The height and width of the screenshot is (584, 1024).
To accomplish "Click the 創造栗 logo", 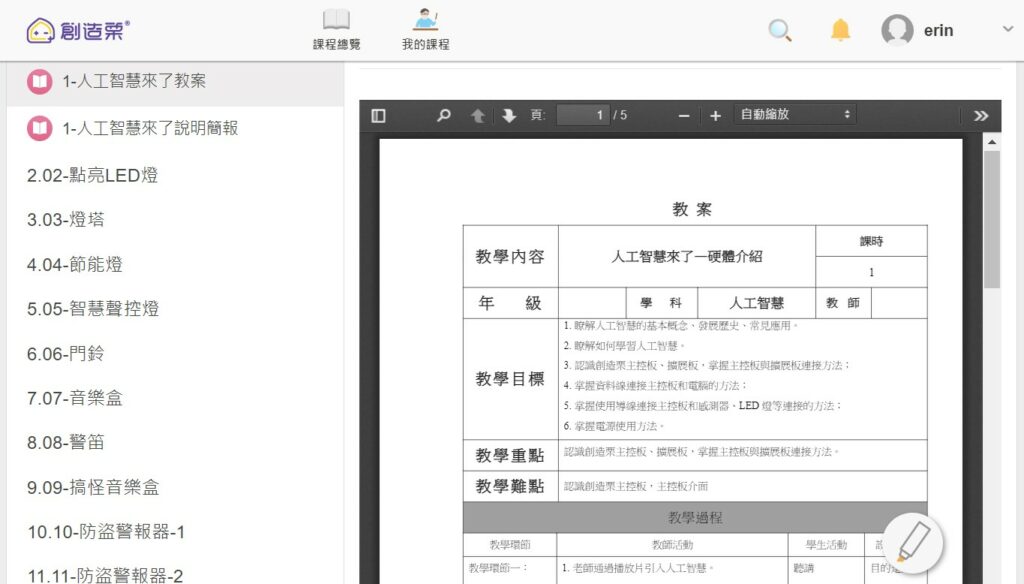I will (x=78, y=30).
